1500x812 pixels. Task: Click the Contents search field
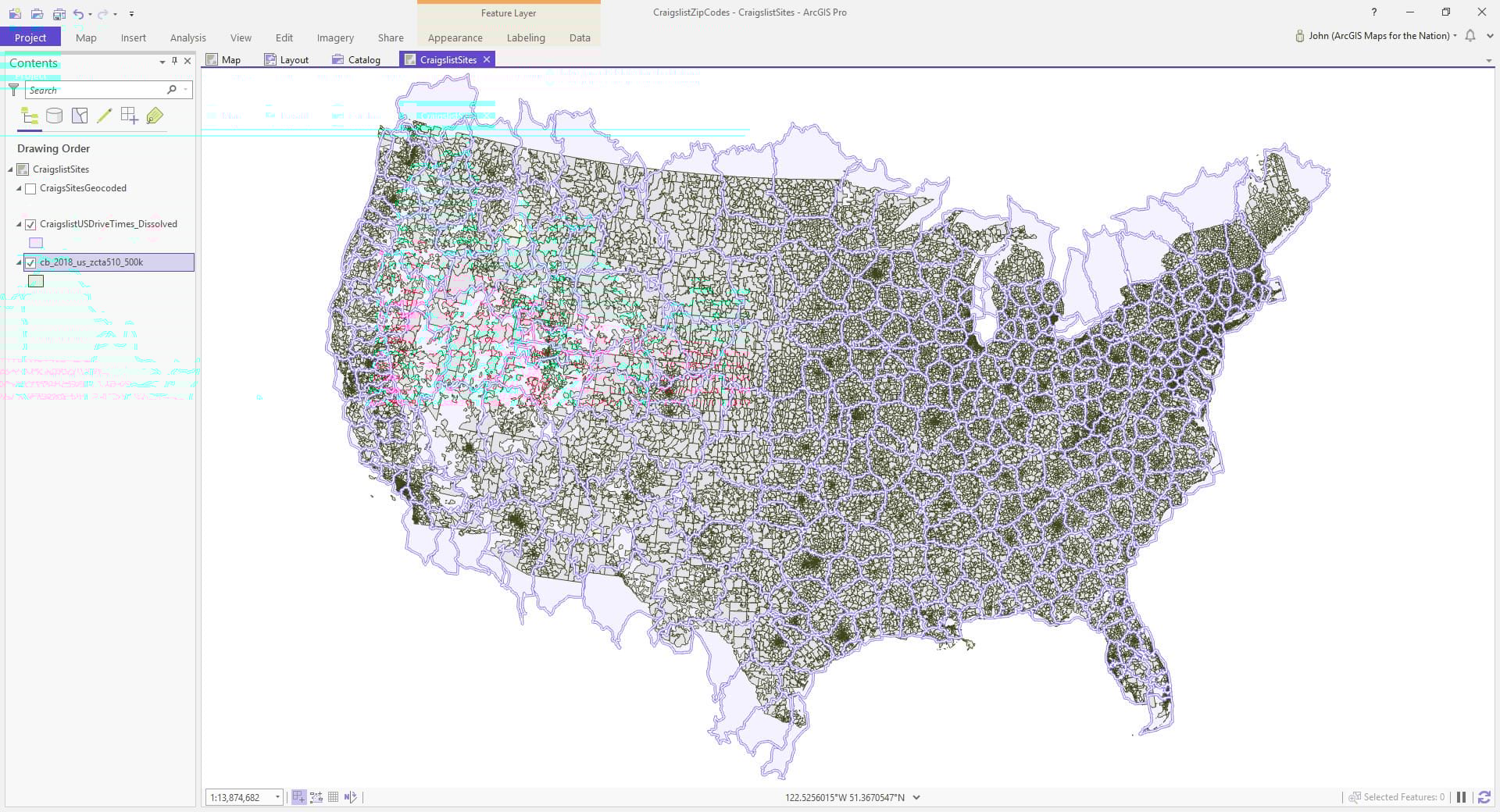click(96, 90)
